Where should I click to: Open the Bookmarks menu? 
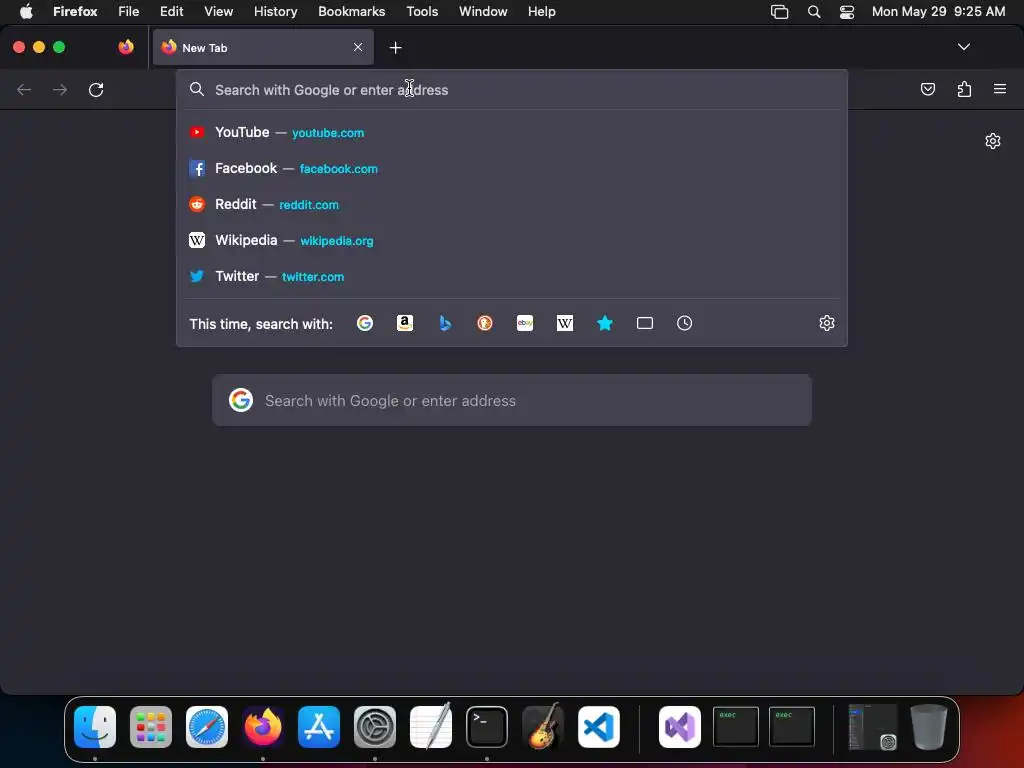pos(351,11)
